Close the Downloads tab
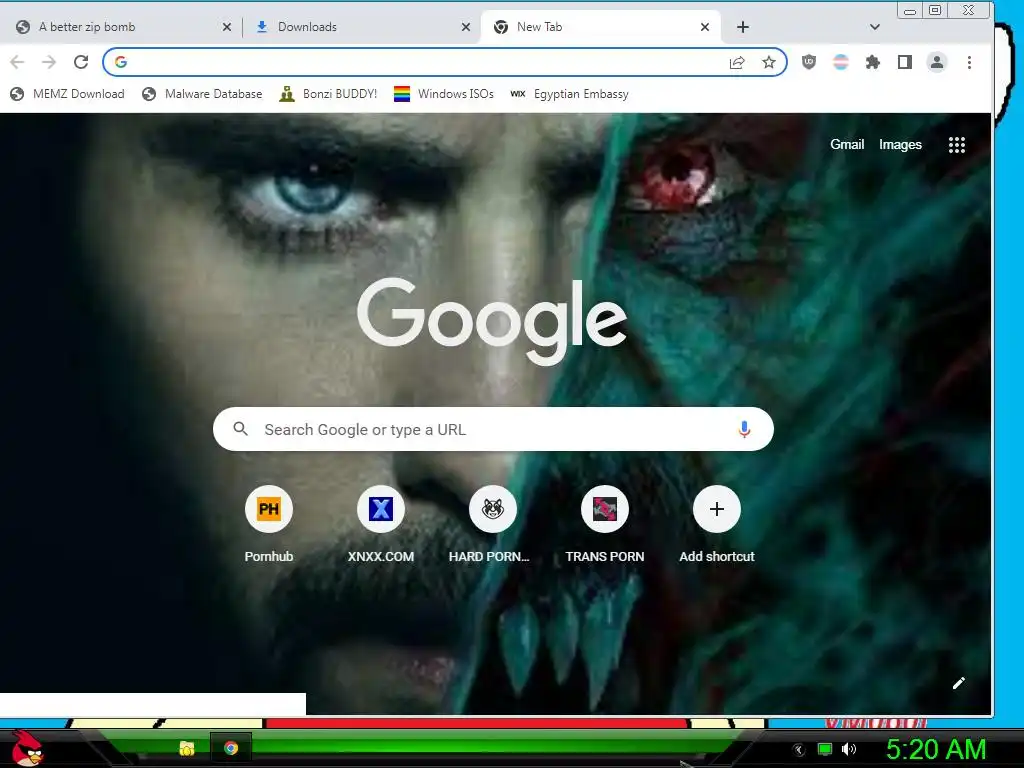 coord(466,27)
